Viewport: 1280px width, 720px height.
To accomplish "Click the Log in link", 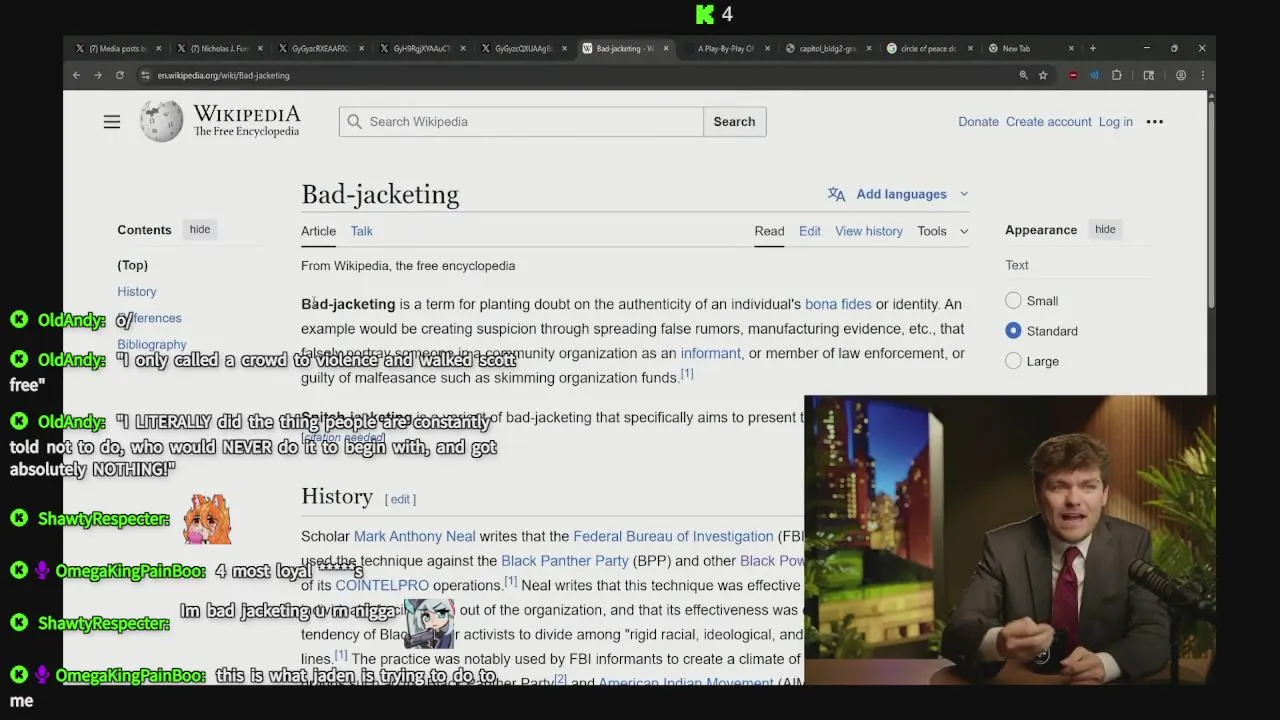I will [x=1116, y=122].
